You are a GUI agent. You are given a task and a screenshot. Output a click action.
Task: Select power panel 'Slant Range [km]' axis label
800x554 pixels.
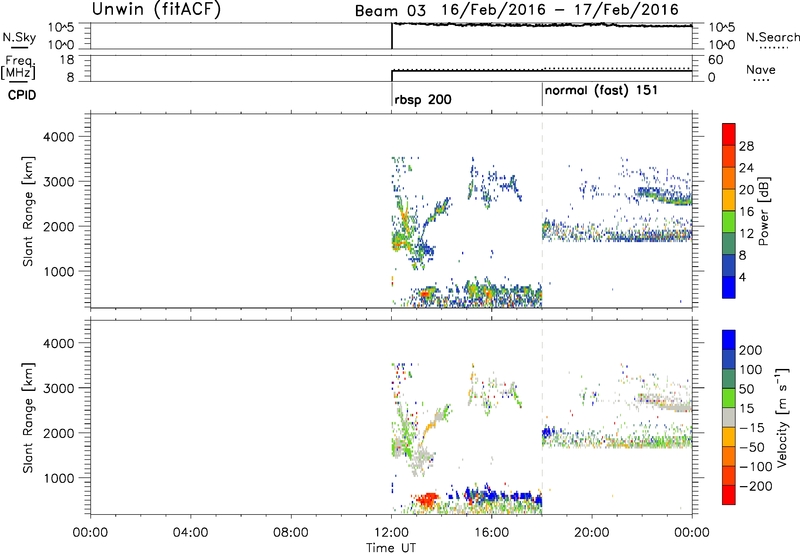pyautogui.click(x=28, y=211)
